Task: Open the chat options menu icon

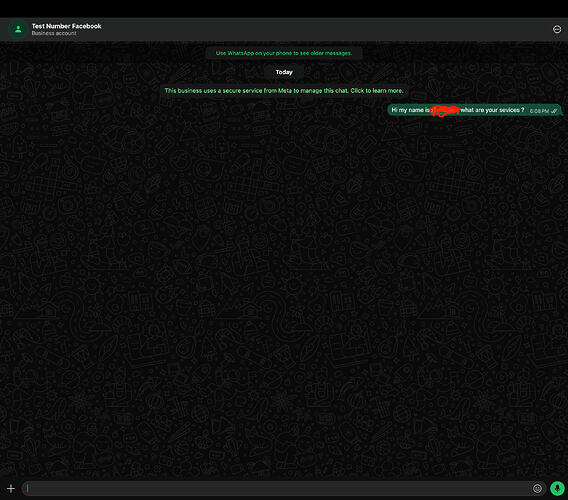Action: click(x=557, y=29)
